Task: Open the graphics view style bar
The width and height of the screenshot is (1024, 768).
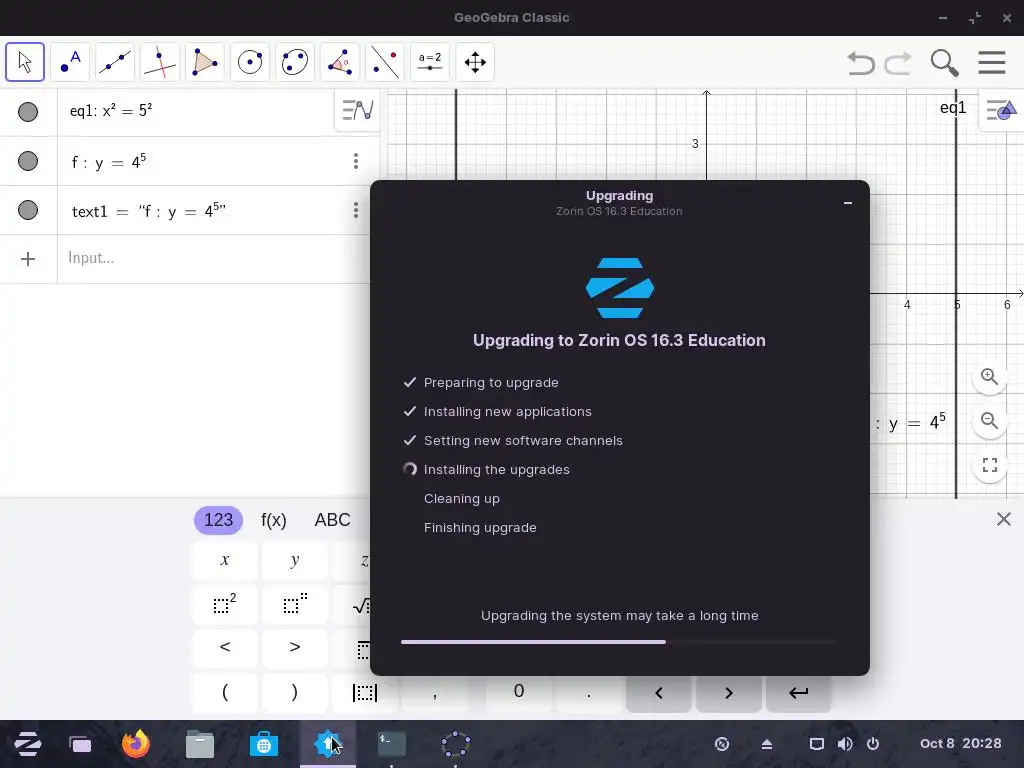Action: 1001,110
